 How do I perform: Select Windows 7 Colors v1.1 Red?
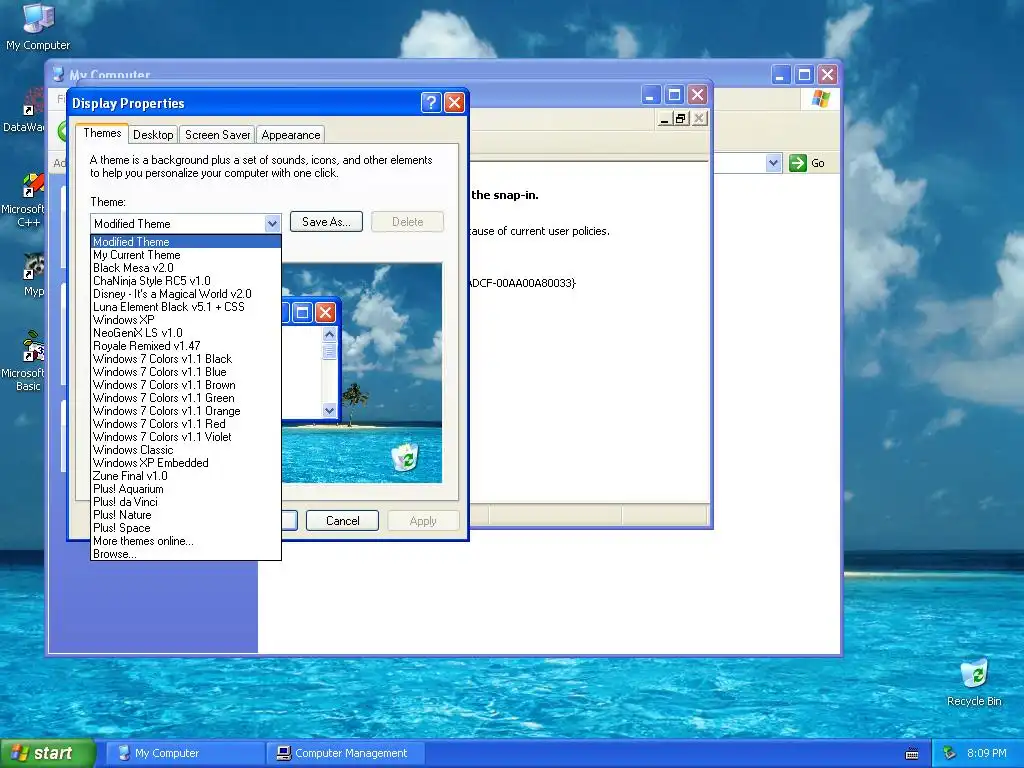185,424
